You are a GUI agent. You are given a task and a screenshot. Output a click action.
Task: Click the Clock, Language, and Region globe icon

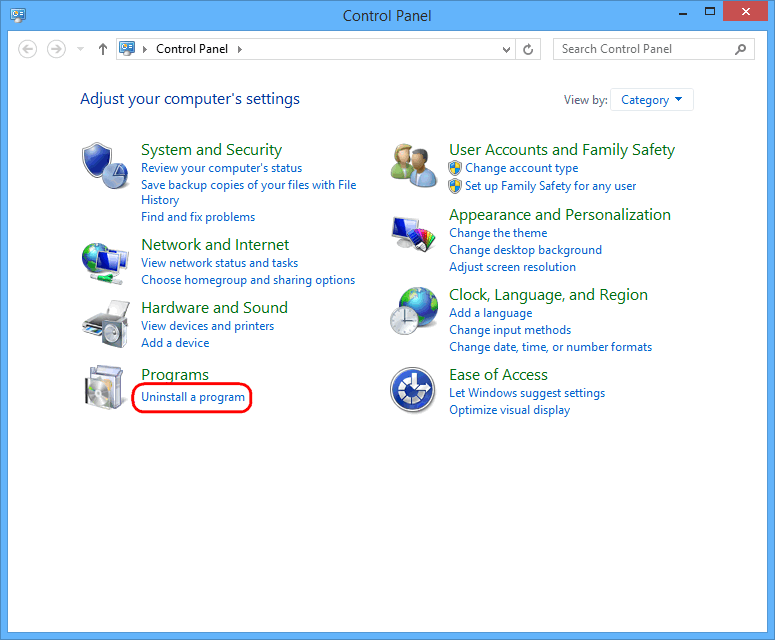pyautogui.click(x=414, y=311)
